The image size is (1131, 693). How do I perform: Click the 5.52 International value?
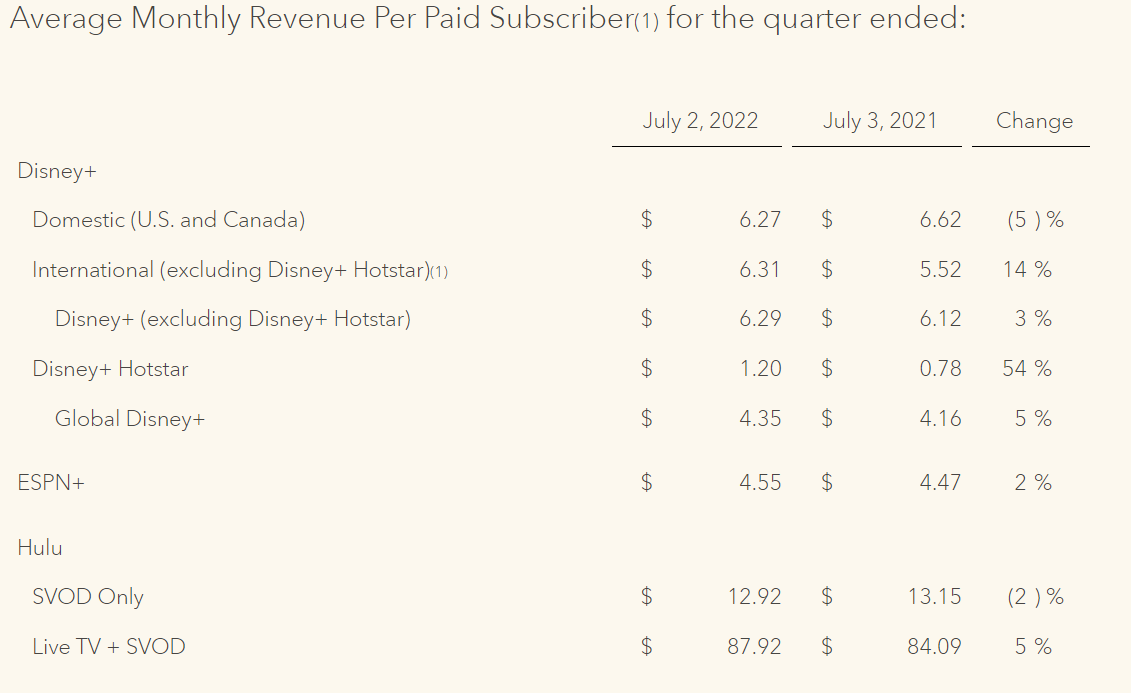[940, 270]
